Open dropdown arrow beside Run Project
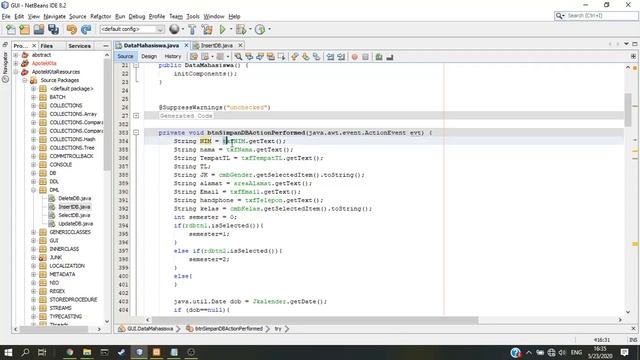This screenshot has height=360, width=640. 231,29
